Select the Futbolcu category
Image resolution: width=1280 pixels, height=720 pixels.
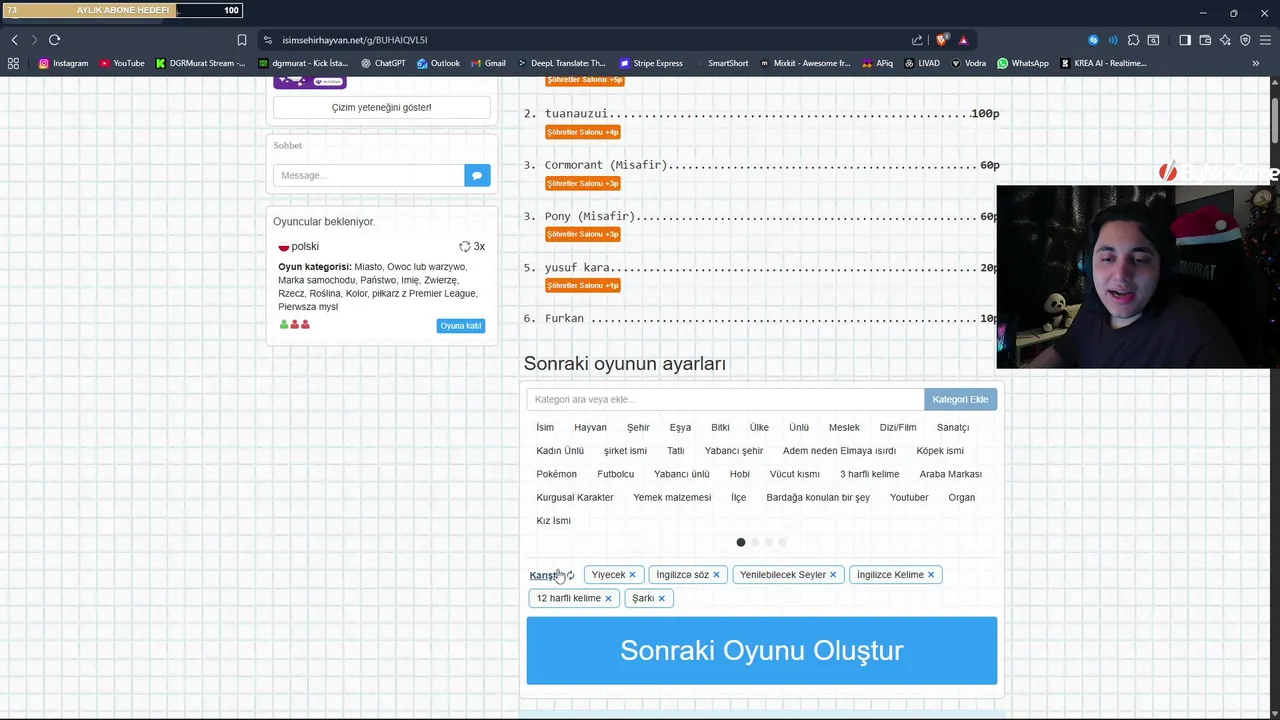point(615,474)
